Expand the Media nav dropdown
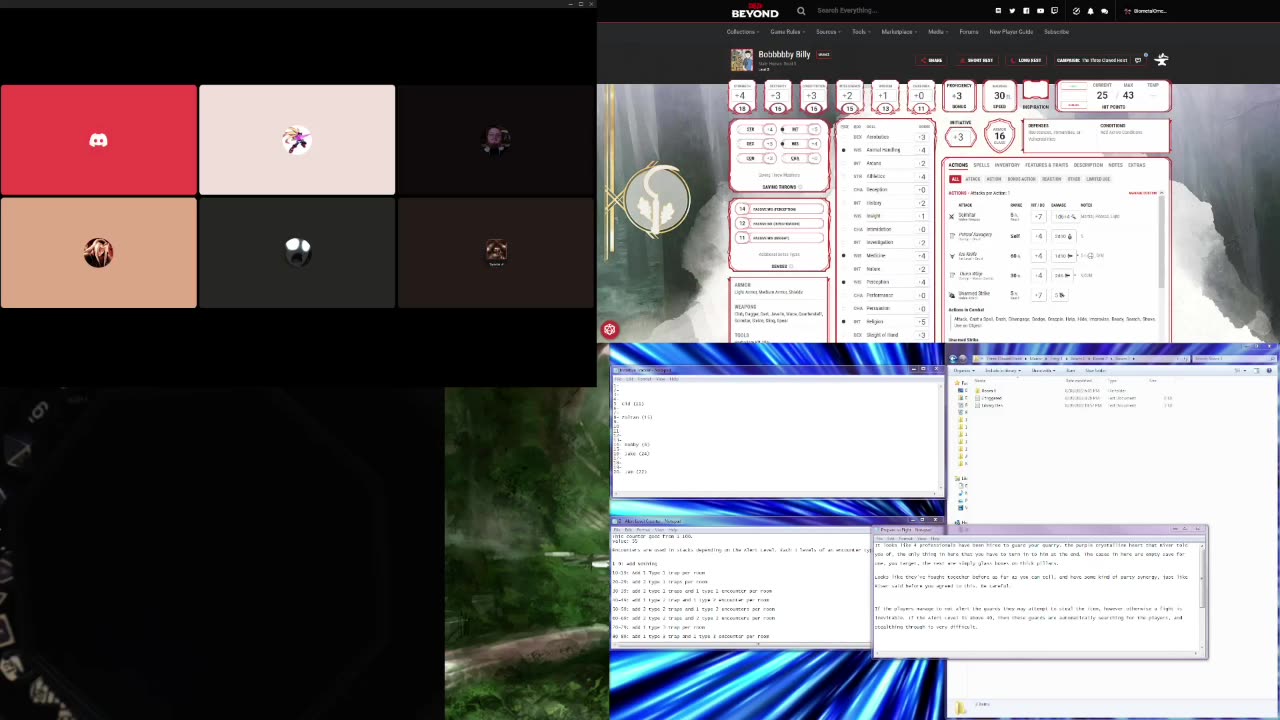Image resolution: width=1280 pixels, height=720 pixels. coord(938,32)
